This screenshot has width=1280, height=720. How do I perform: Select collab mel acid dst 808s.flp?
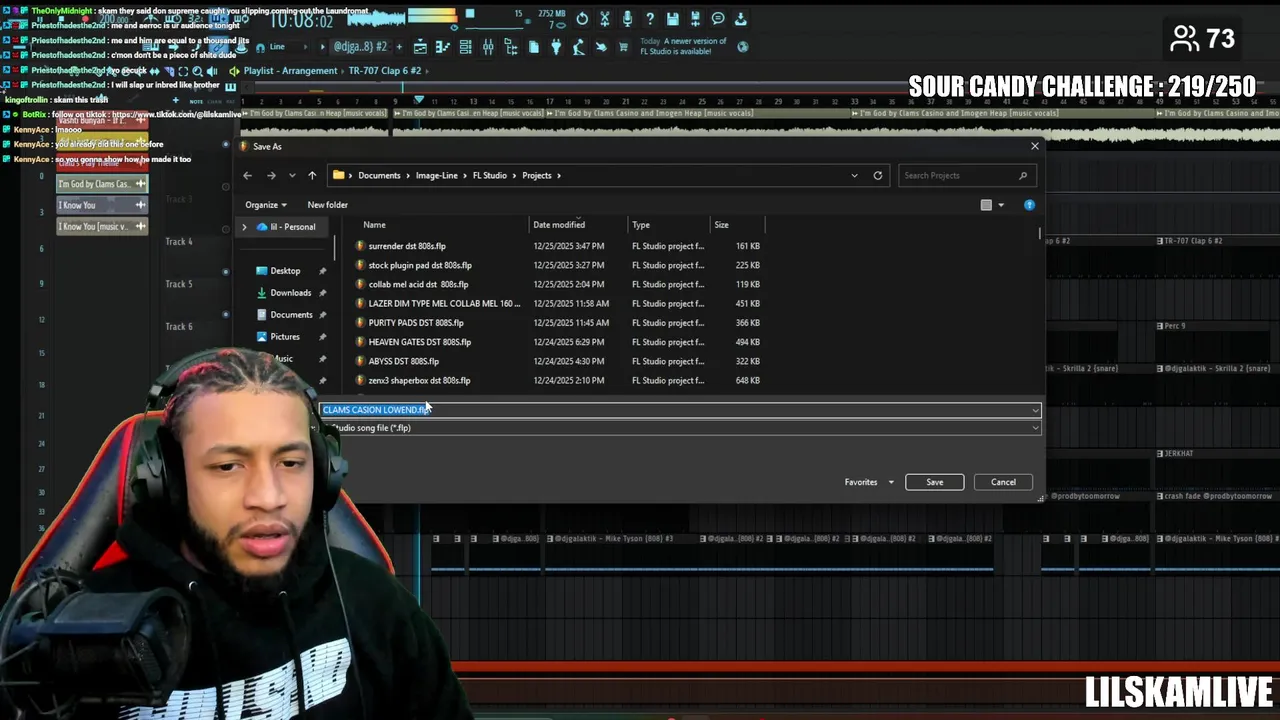418,284
